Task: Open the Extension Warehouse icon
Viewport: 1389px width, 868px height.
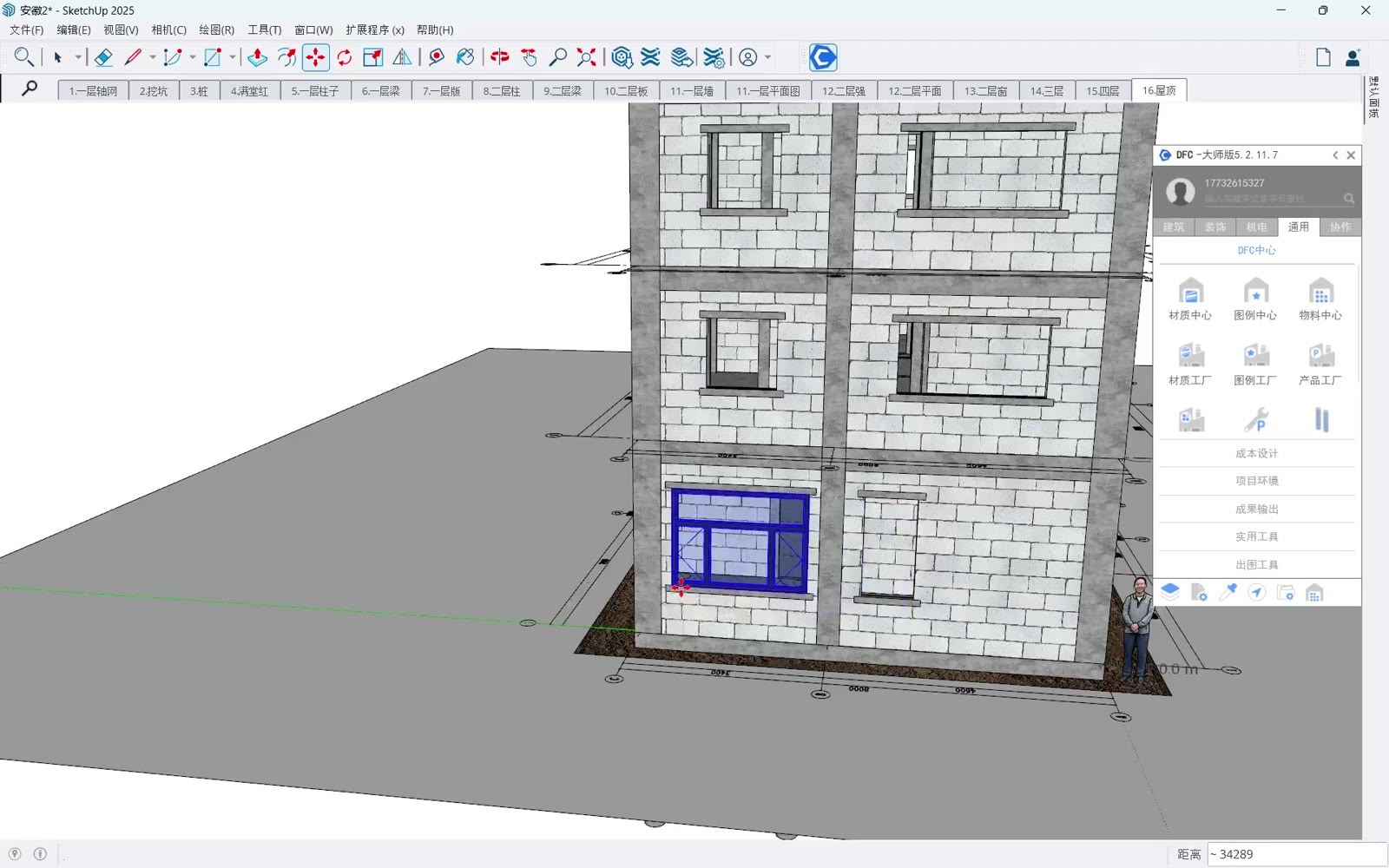Action: [650, 57]
